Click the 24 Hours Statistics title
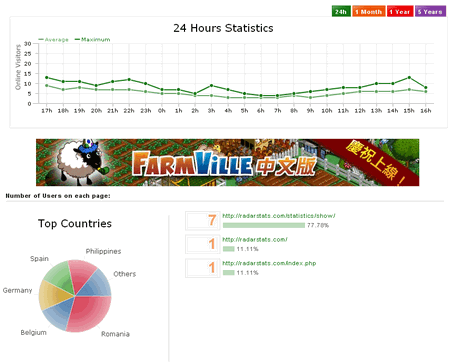The image size is (449, 364). point(223,28)
